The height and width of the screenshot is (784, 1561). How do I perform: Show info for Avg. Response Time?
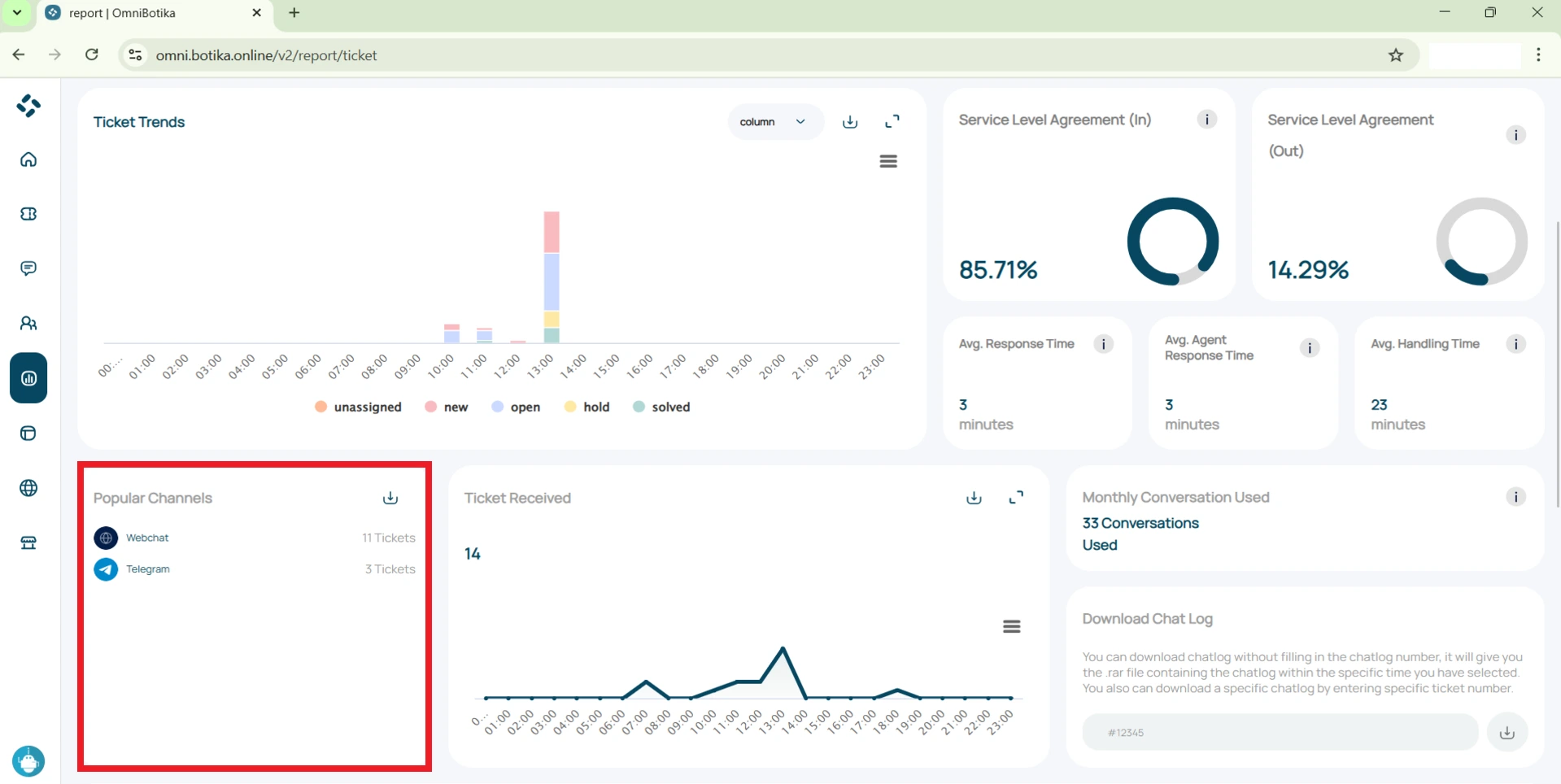pos(1104,344)
